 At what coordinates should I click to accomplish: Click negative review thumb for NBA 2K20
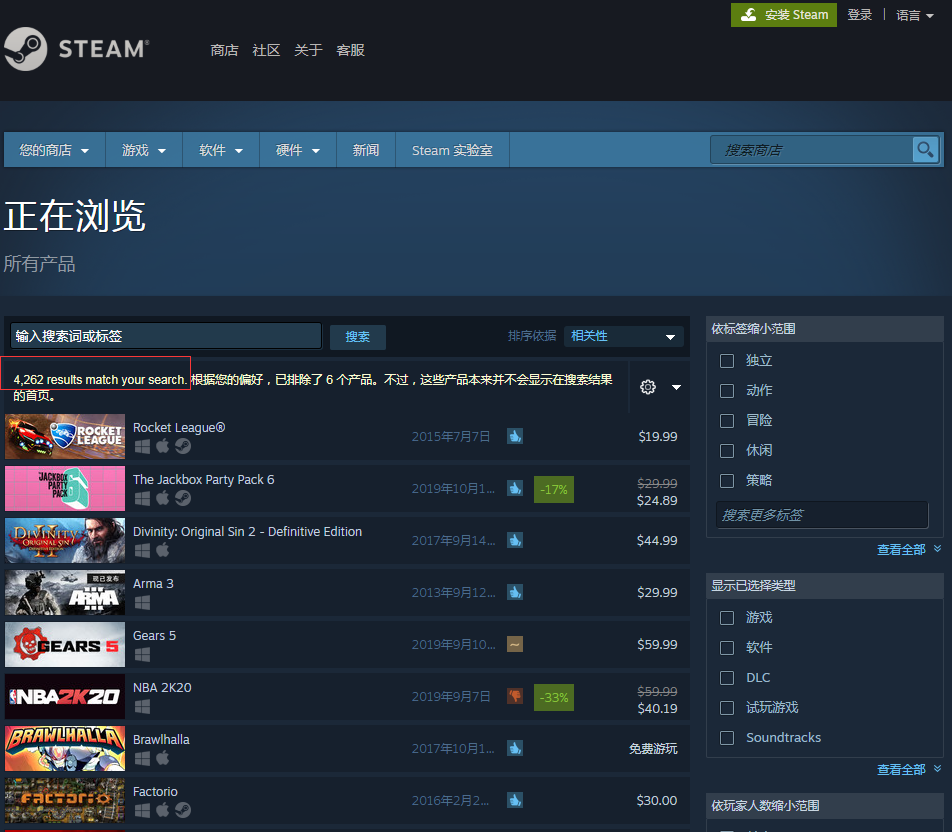tap(515, 696)
